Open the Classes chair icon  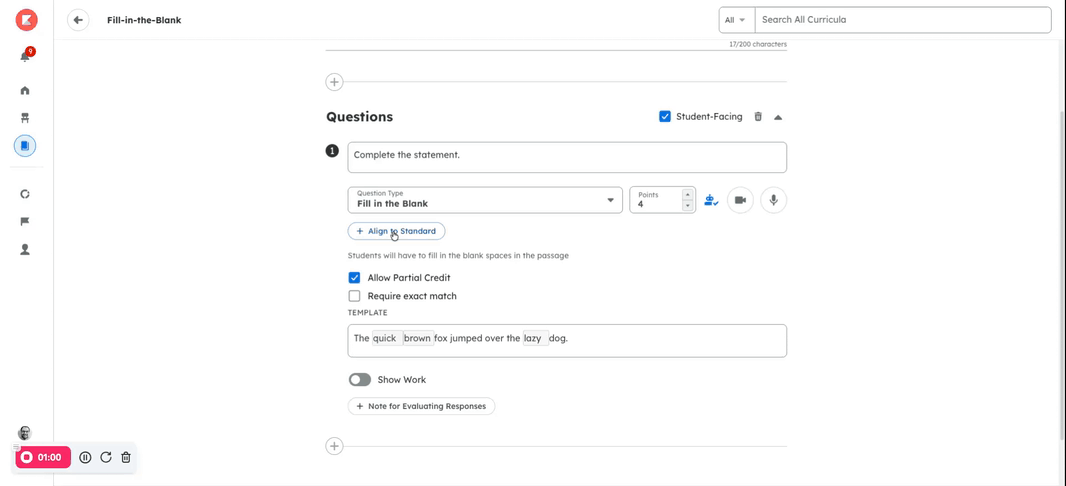[25, 118]
